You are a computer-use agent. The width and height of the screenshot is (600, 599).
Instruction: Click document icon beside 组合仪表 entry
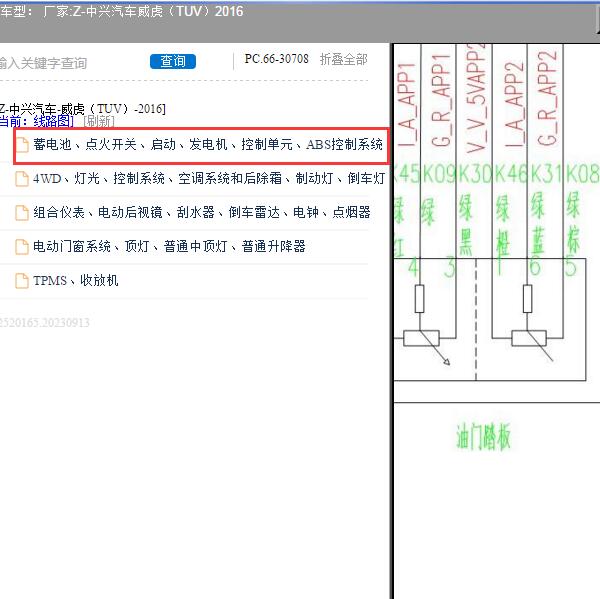[22, 213]
